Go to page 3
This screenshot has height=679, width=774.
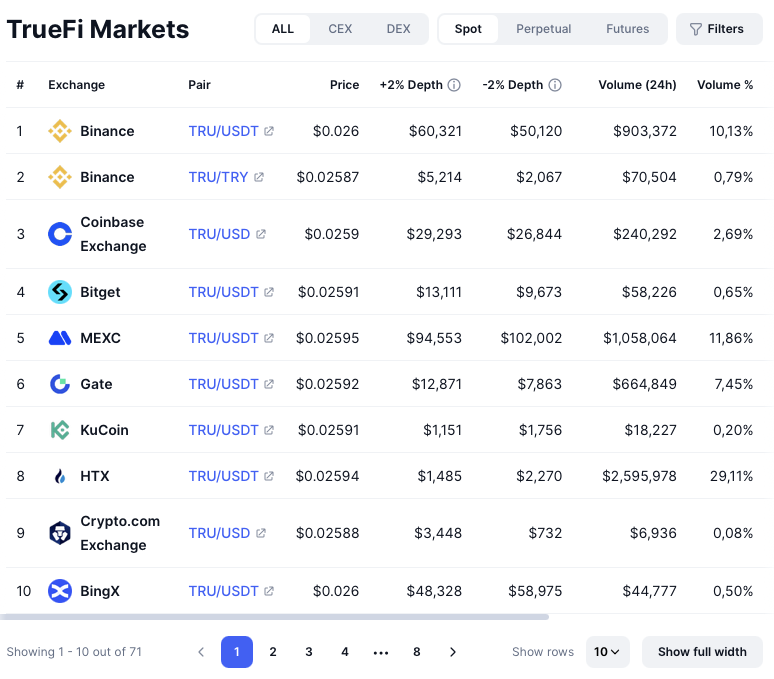[309, 652]
